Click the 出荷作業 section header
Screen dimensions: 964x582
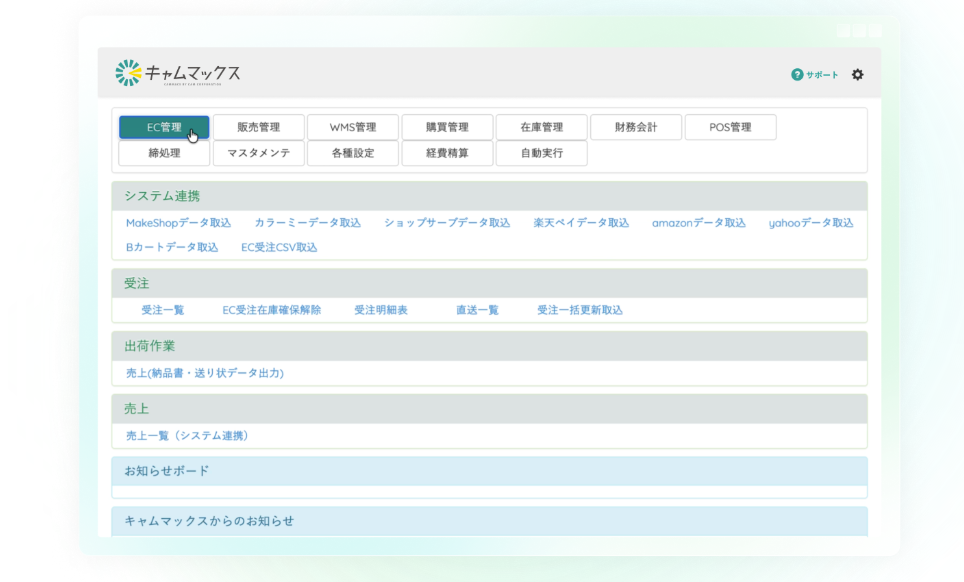point(489,346)
